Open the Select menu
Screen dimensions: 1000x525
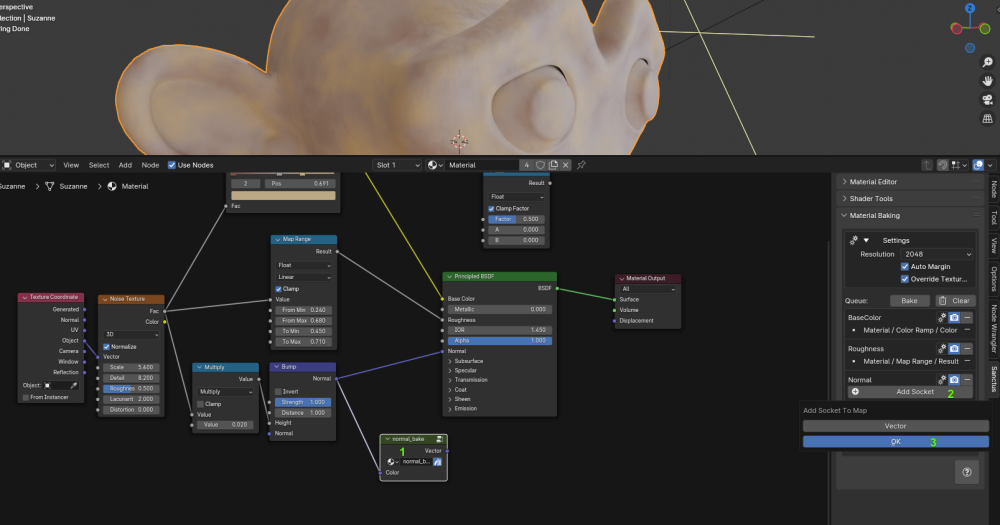pyautogui.click(x=99, y=165)
